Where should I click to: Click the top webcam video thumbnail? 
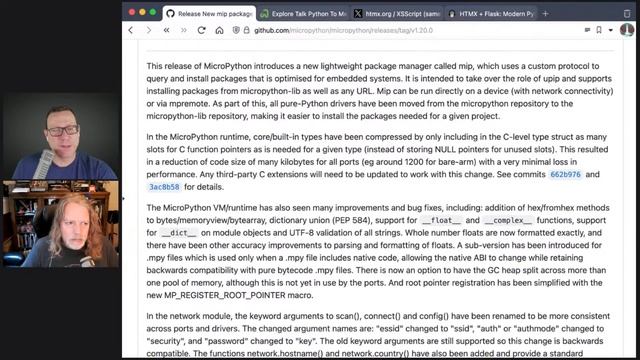(x=61, y=137)
